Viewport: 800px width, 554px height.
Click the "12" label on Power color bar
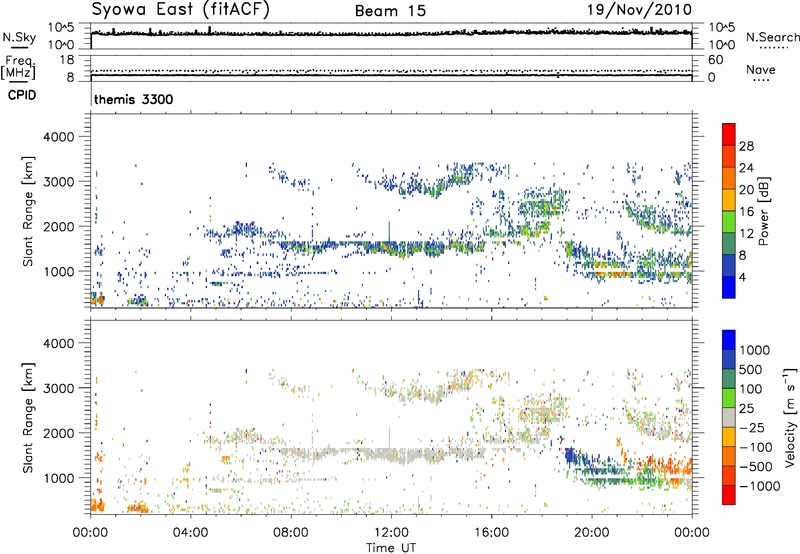click(746, 234)
